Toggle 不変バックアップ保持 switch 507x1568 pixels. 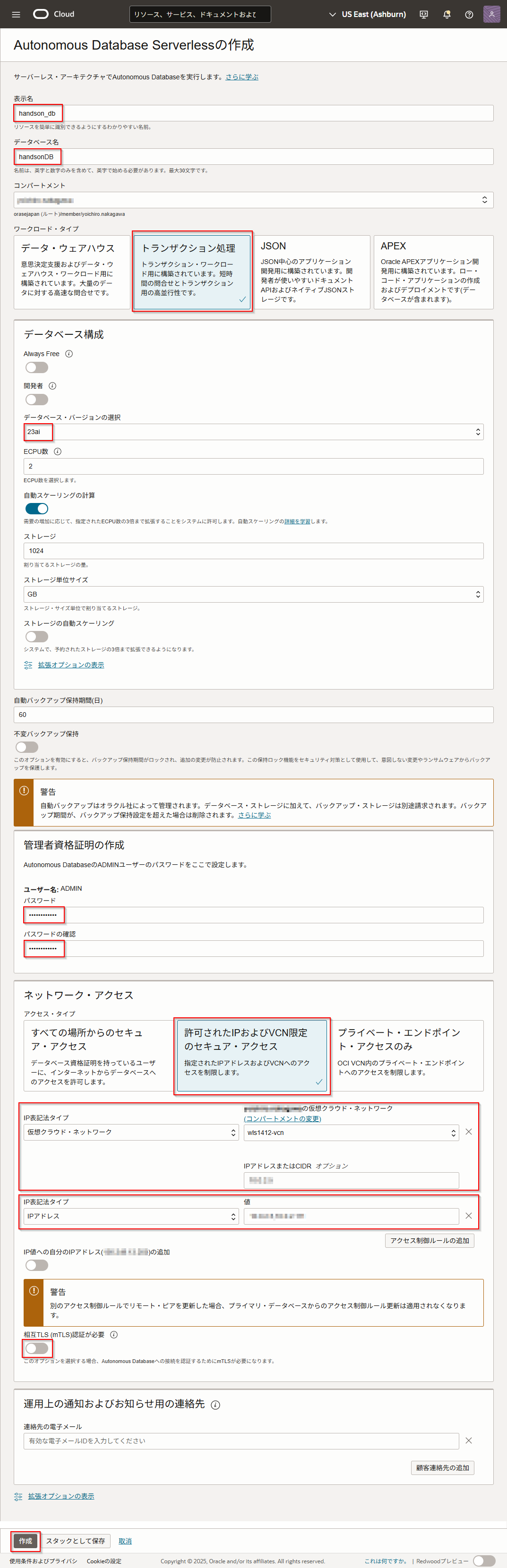click(27, 747)
